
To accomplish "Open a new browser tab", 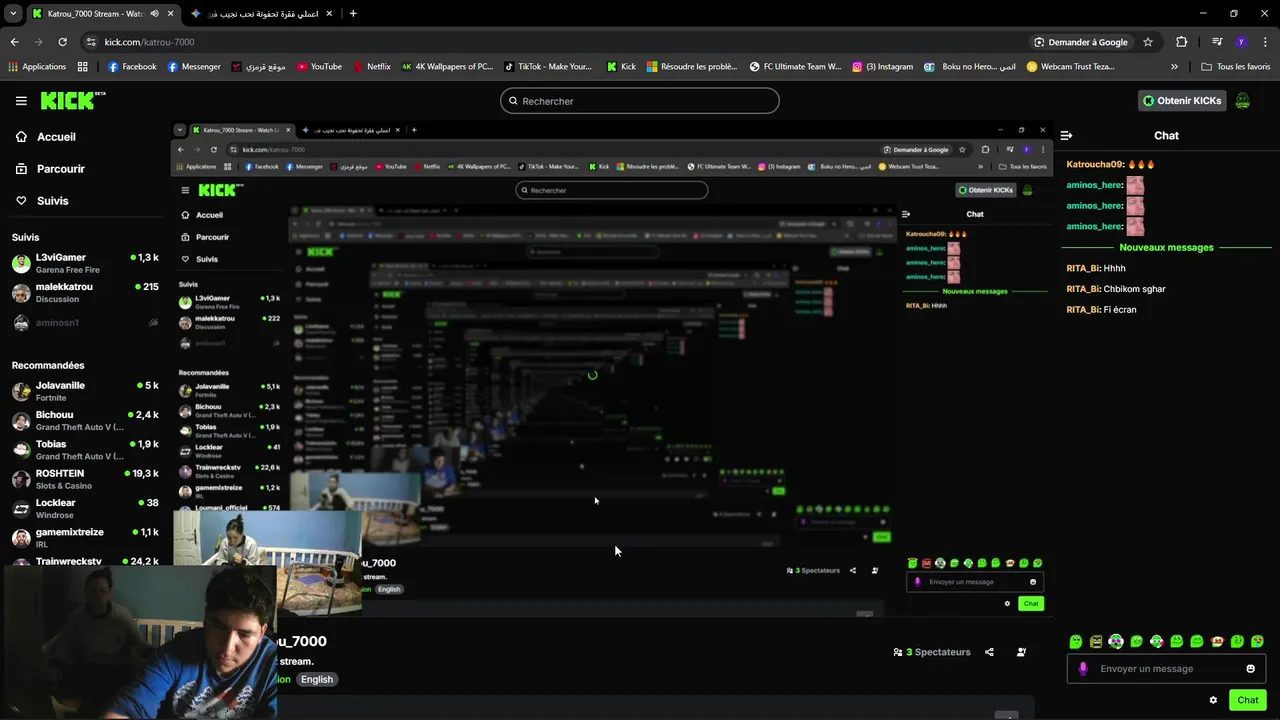I will (353, 13).
